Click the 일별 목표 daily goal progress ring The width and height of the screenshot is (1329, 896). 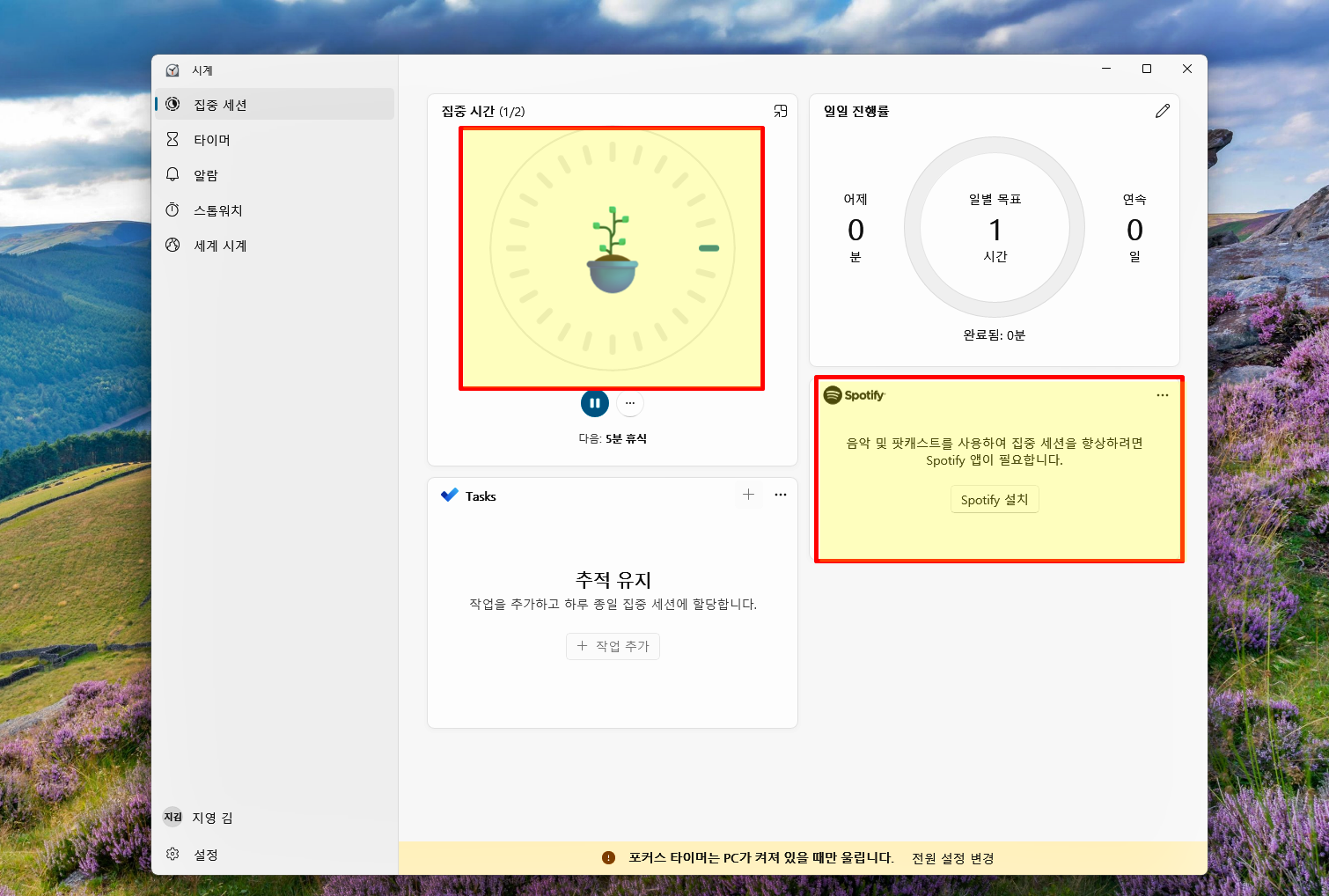(995, 227)
